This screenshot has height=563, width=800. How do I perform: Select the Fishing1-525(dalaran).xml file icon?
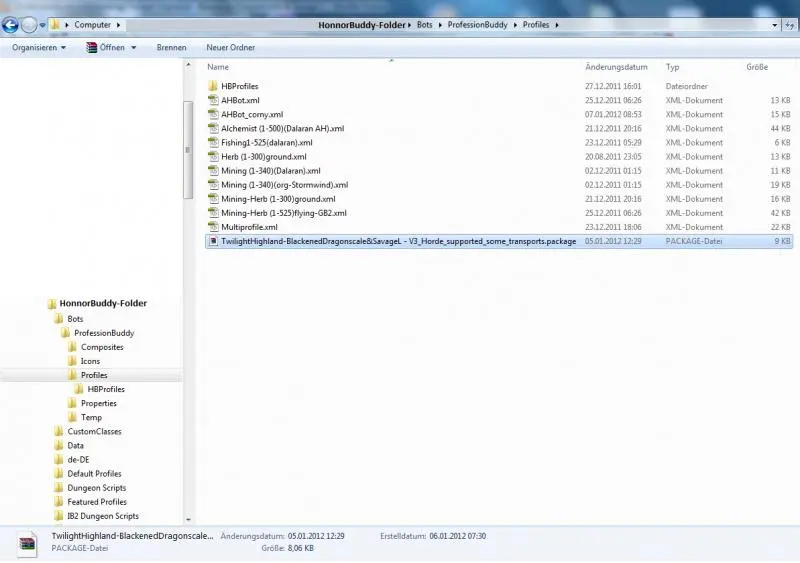(213, 142)
